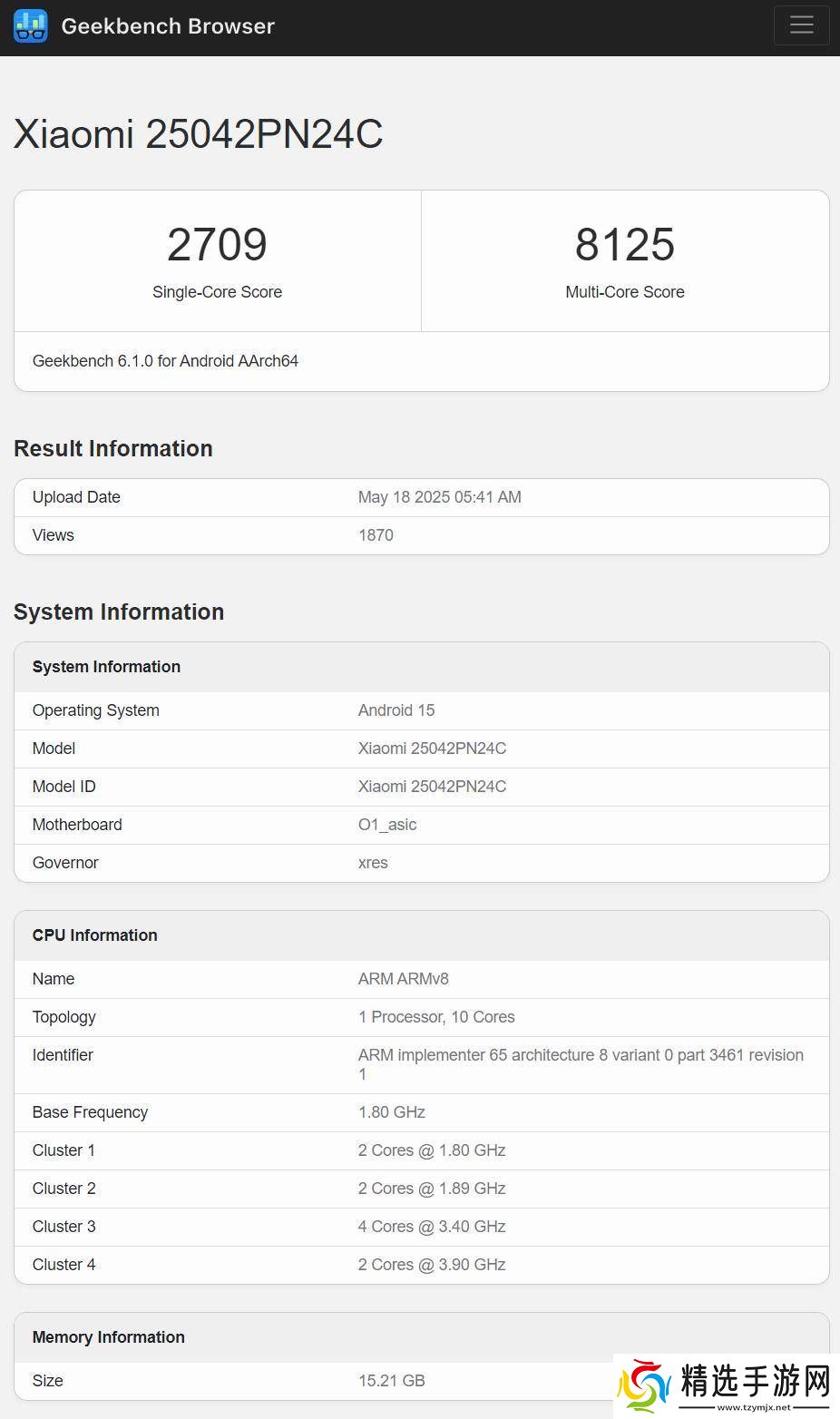Screen dimensions: 840x1419
Task: Open the hamburger navigation menu
Action: 801,25
